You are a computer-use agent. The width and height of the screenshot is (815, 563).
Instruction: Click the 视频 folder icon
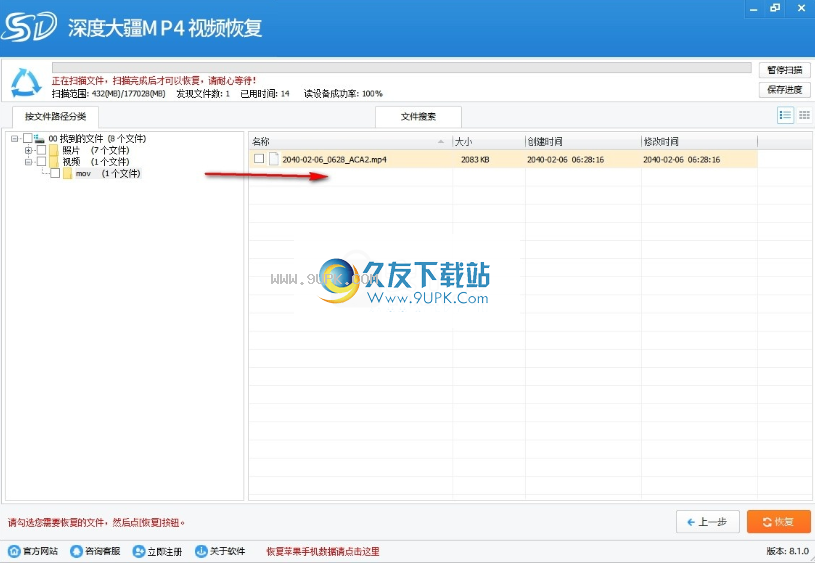(54, 162)
